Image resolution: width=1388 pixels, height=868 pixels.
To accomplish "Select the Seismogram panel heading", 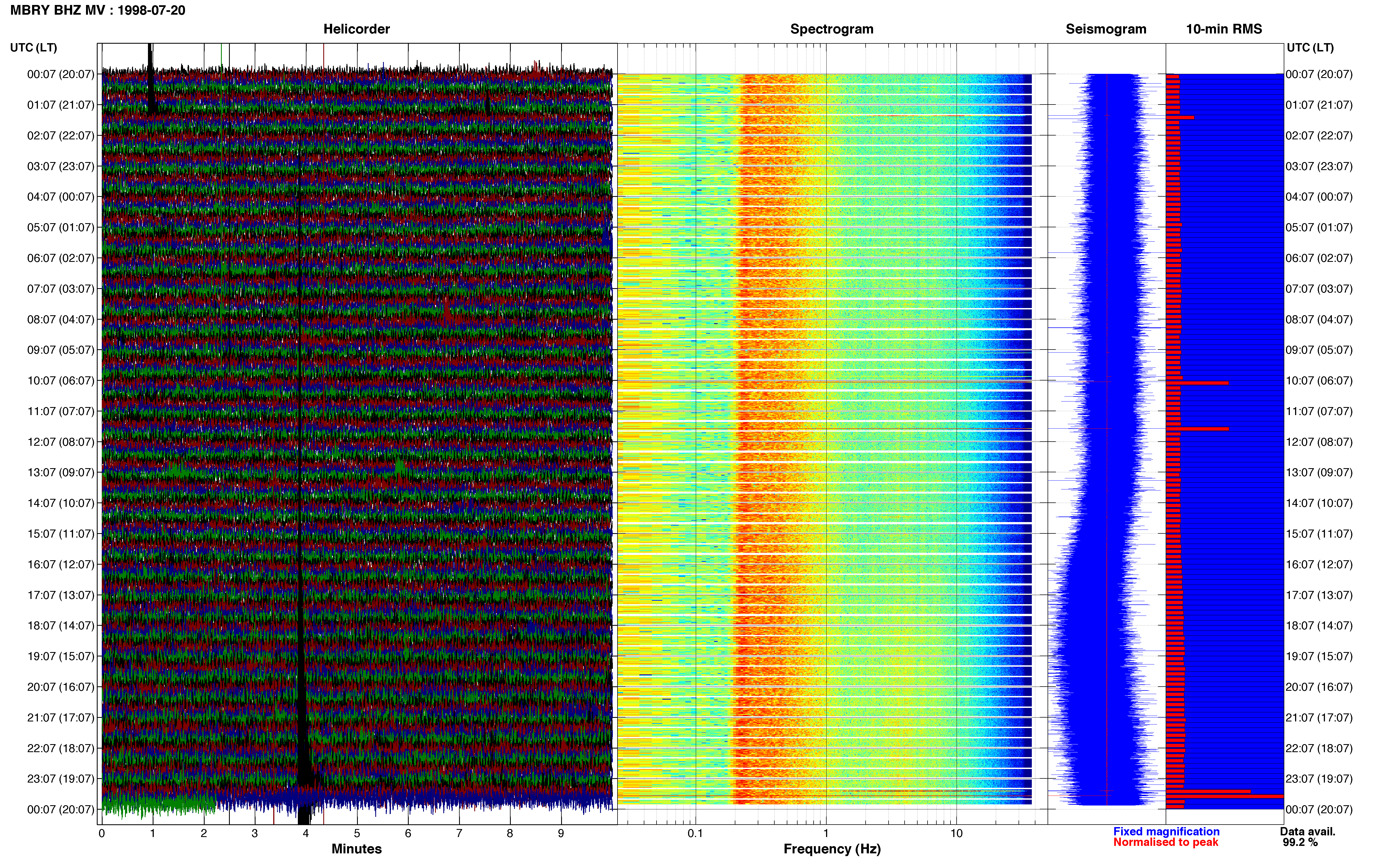I will pos(1106,29).
